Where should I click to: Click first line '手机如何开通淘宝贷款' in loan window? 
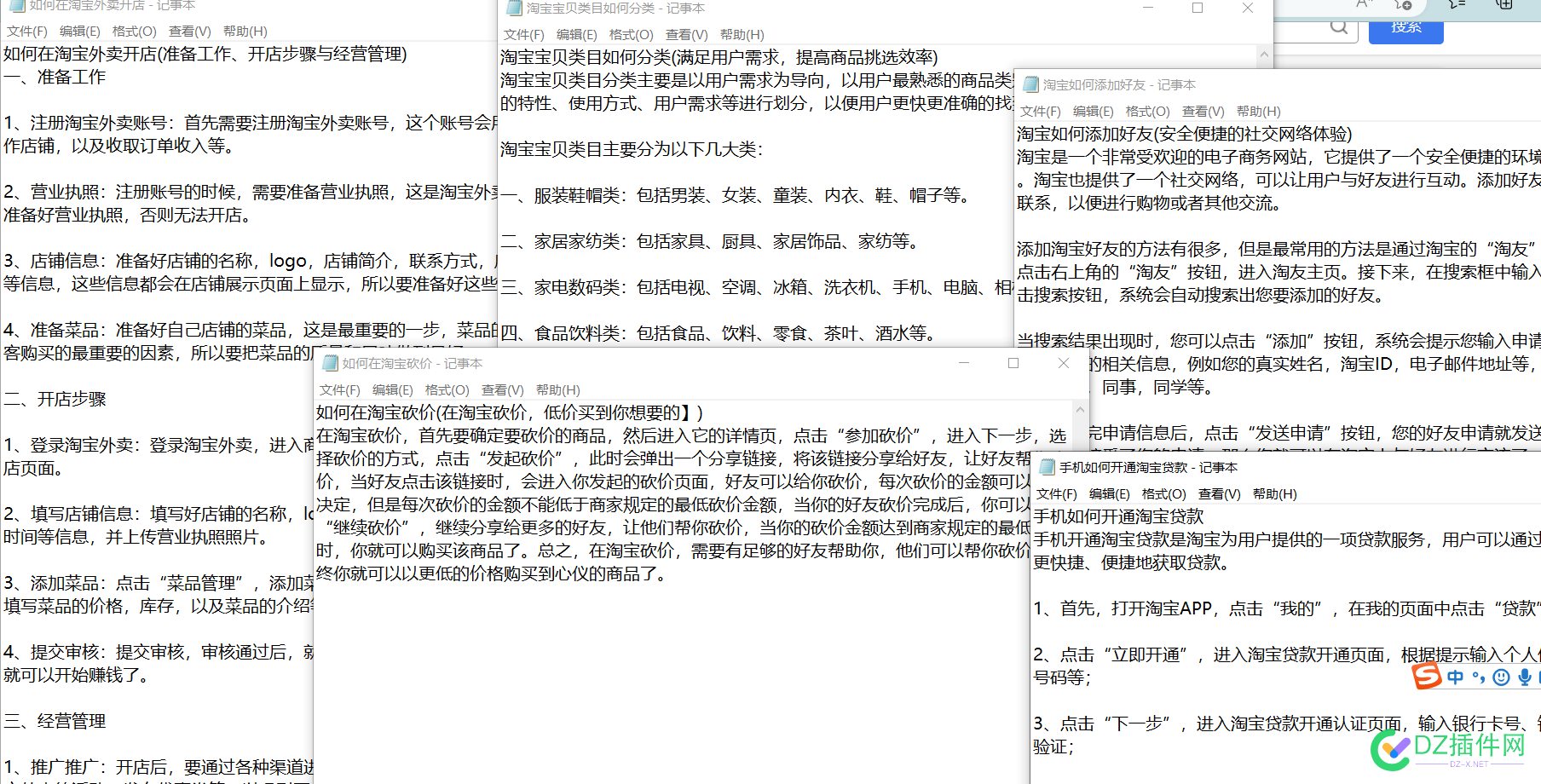[x=1118, y=516]
